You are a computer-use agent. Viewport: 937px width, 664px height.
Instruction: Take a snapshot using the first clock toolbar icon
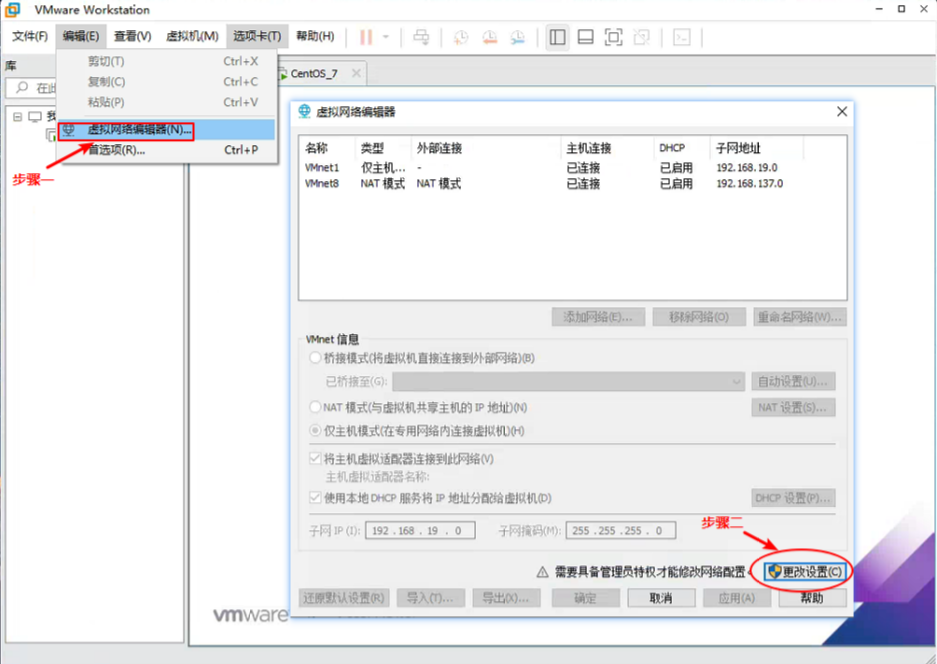[x=461, y=37]
